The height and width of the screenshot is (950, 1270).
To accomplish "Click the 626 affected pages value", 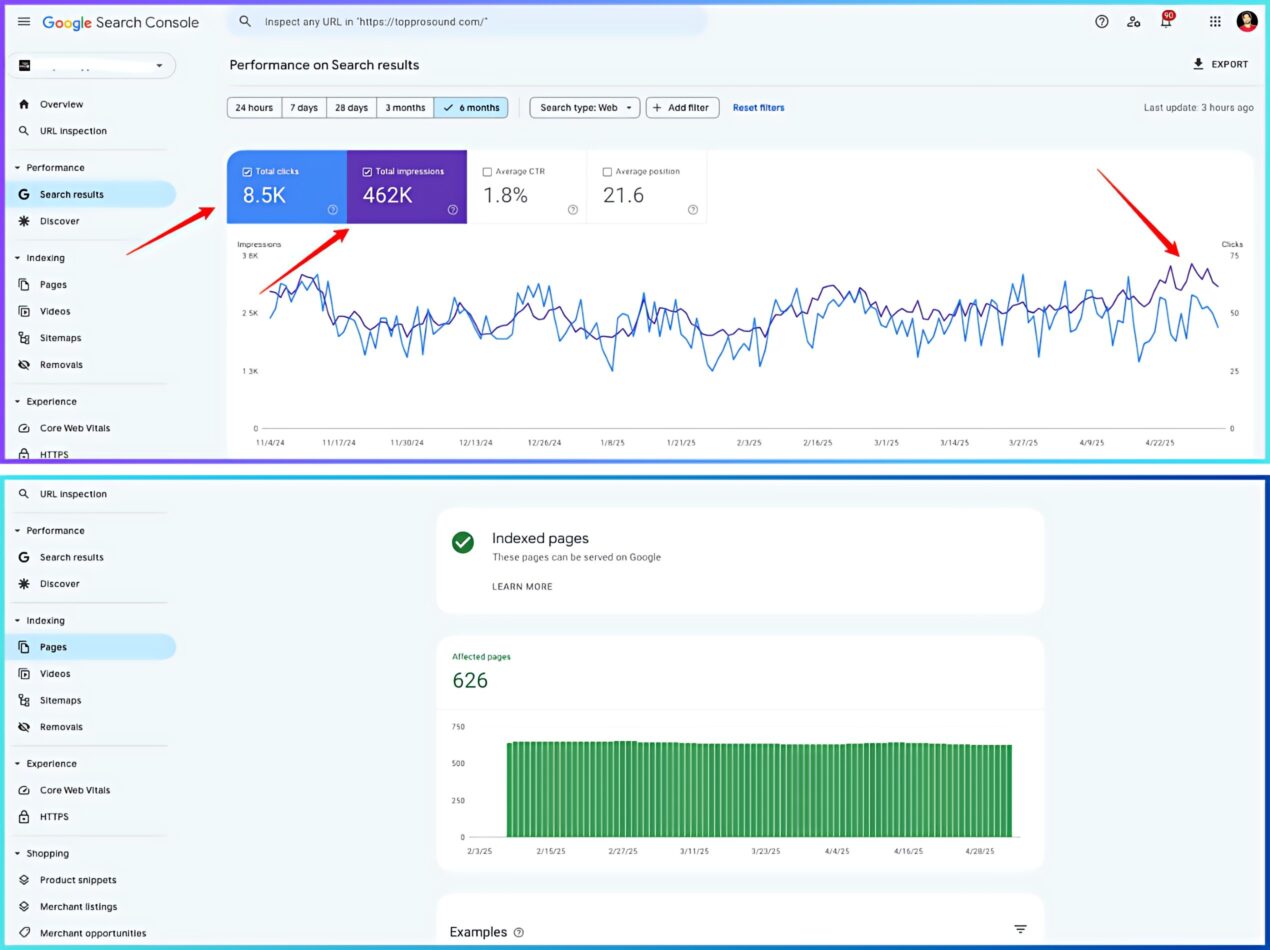I will pyautogui.click(x=470, y=681).
